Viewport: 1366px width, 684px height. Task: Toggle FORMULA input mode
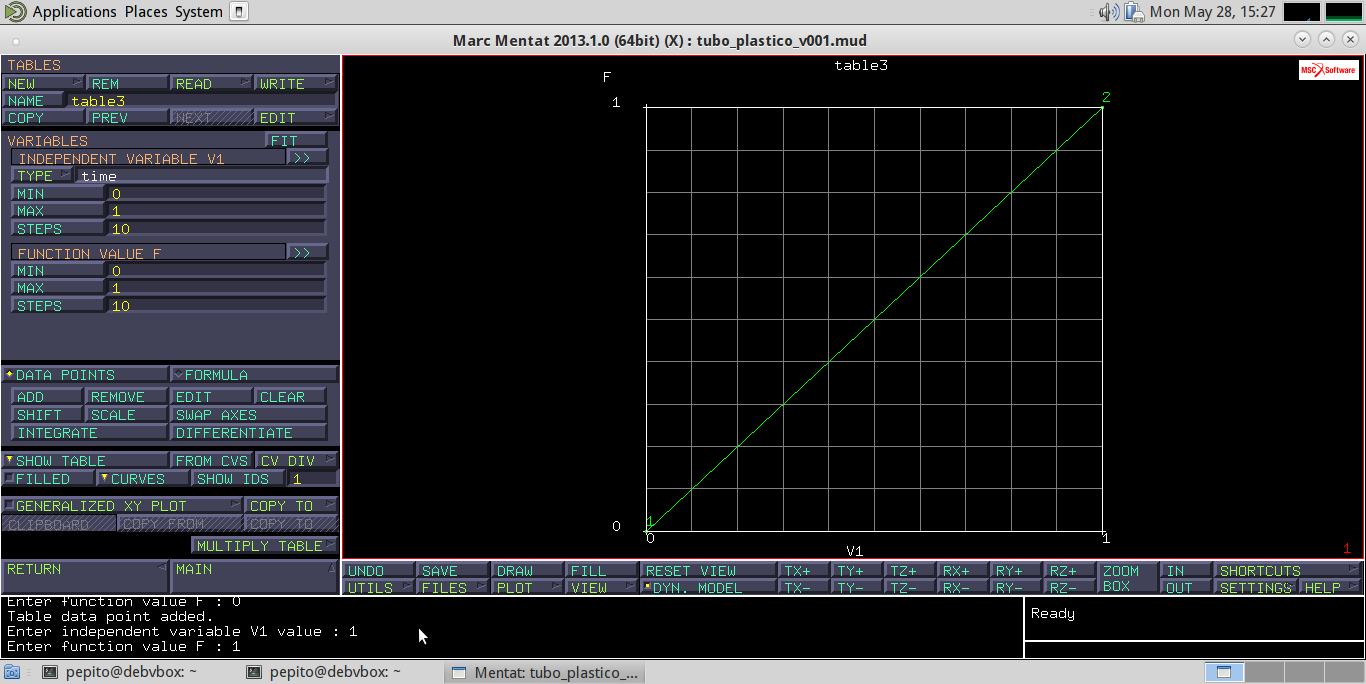[x=255, y=375]
